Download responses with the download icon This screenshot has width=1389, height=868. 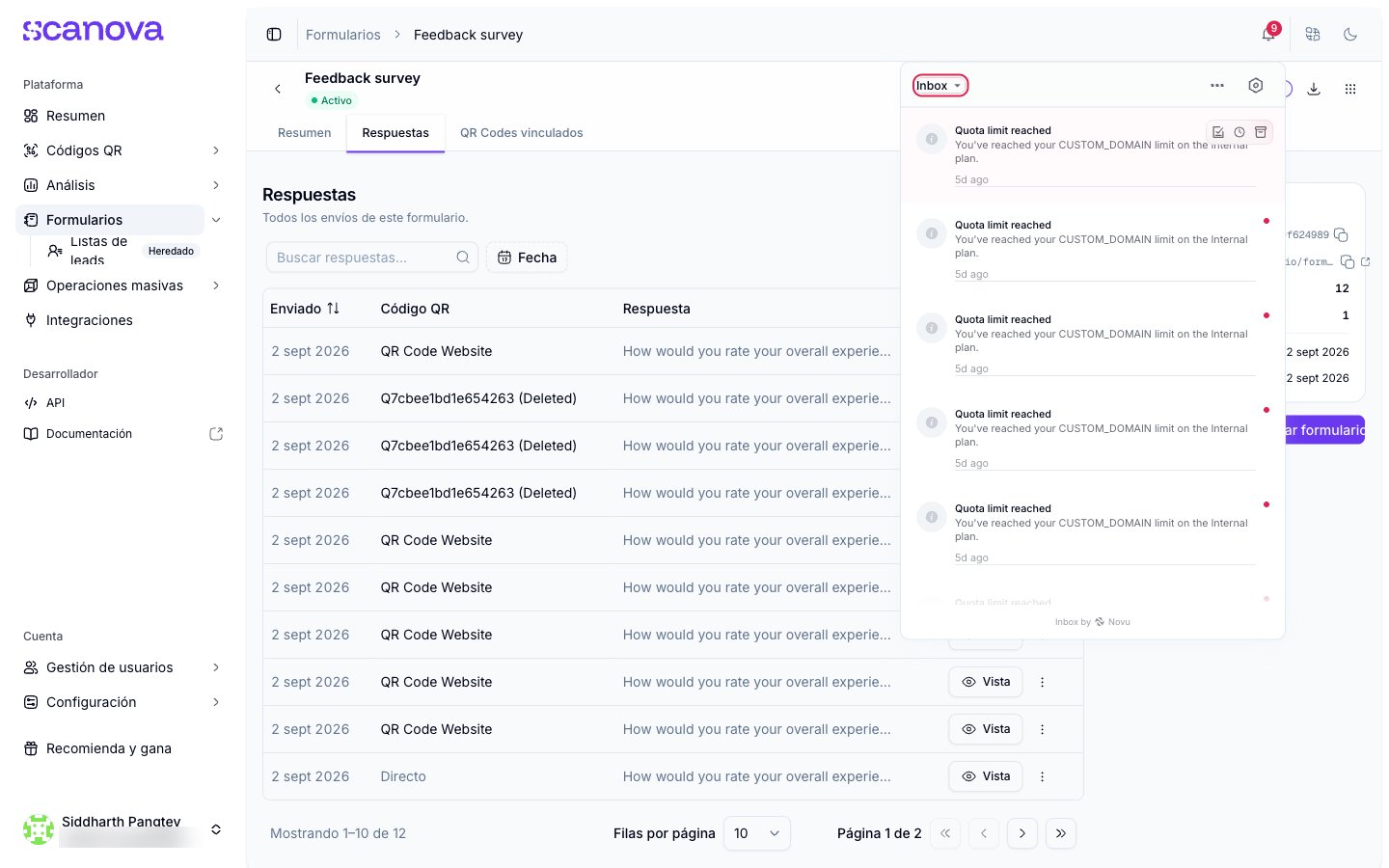click(x=1314, y=89)
